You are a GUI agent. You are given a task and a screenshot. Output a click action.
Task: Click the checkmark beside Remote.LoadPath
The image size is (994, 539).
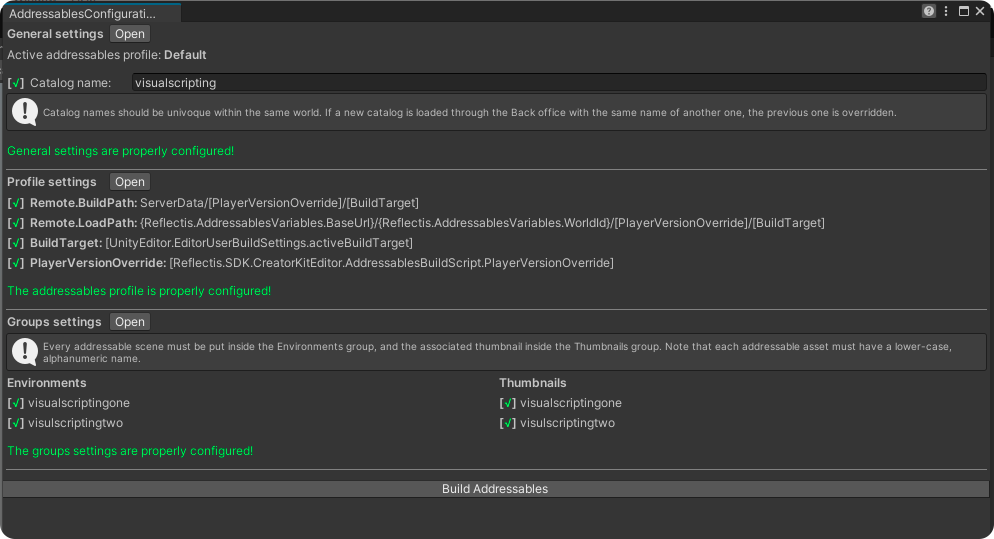16,223
